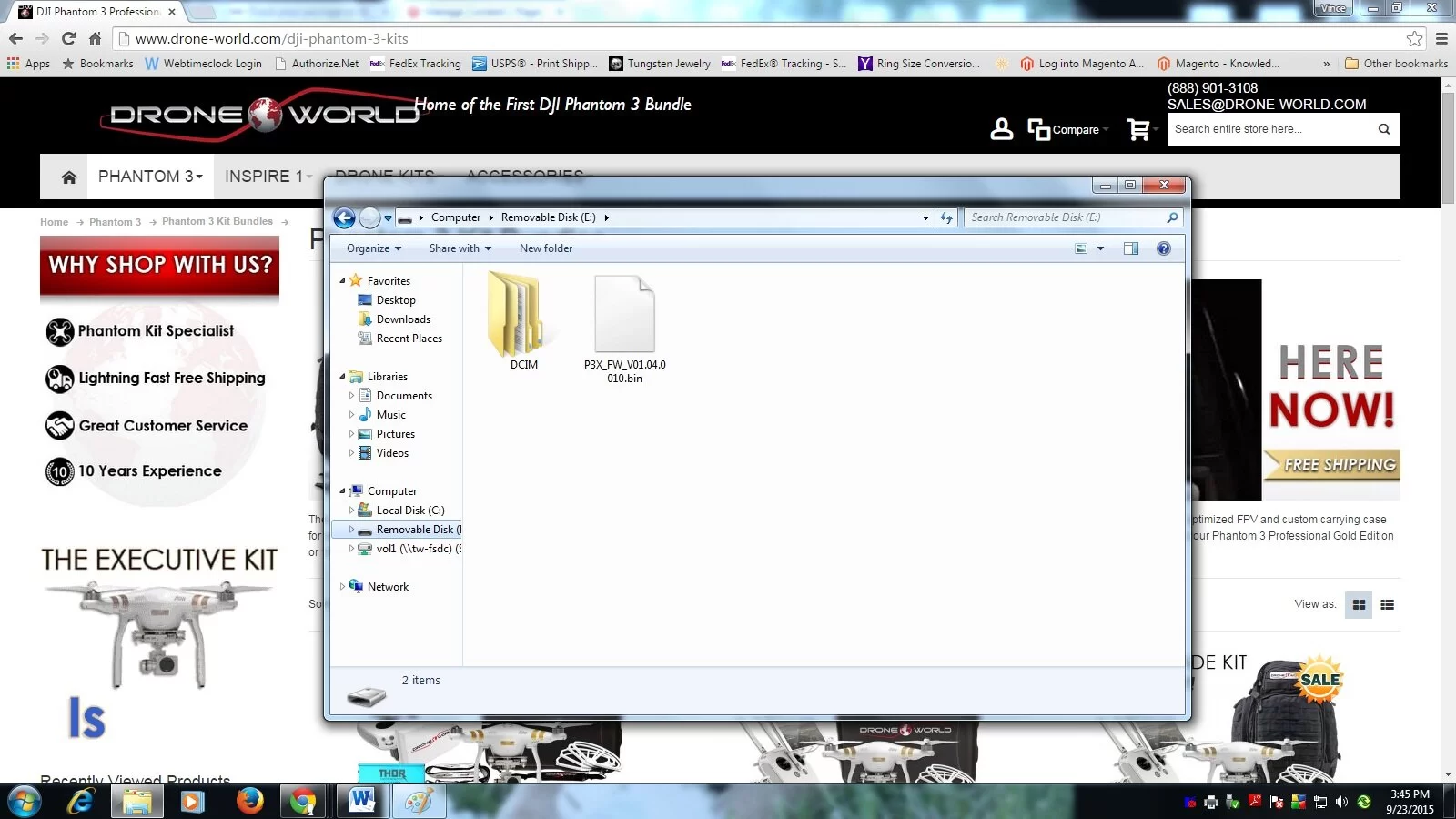Image resolution: width=1456 pixels, height=819 pixels.
Task: Select Removable Disk in navigation tree
Action: point(398,530)
